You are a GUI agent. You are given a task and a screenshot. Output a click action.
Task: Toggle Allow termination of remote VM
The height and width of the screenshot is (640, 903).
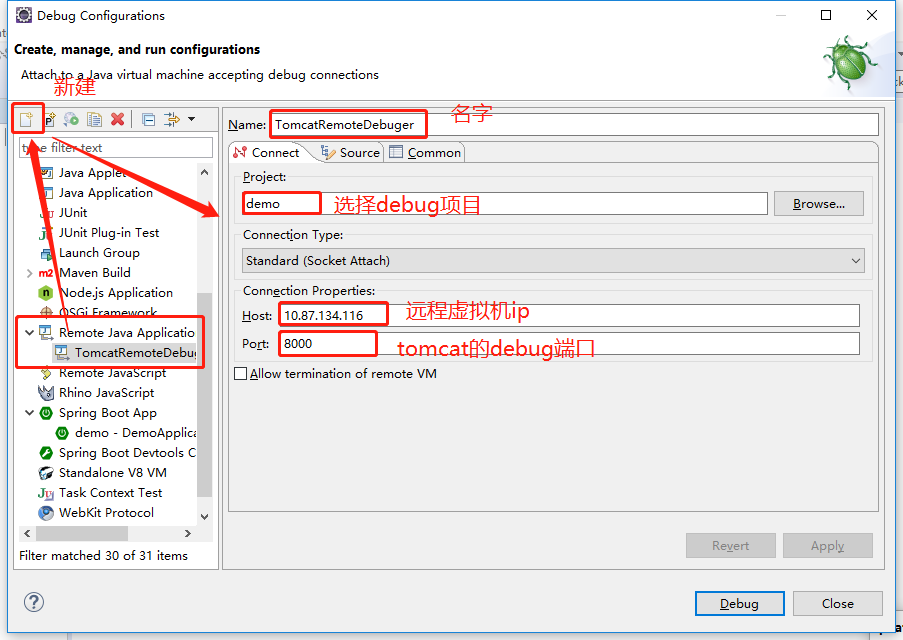click(x=241, y=374)
